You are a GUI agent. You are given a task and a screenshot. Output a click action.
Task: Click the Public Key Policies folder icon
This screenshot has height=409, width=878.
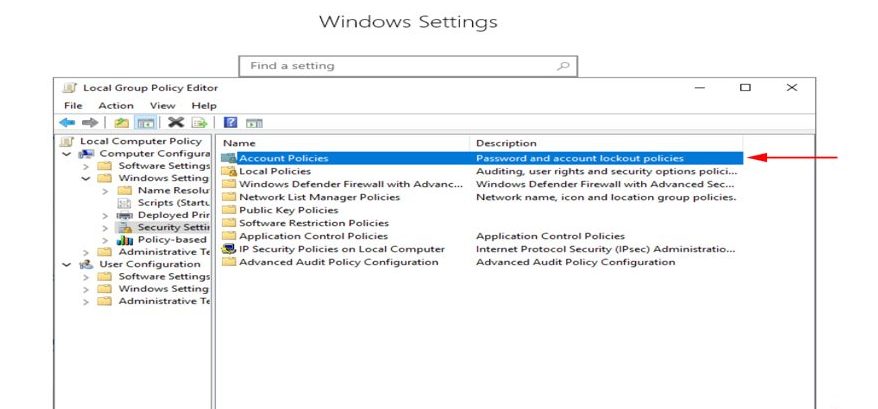[229, 210]
